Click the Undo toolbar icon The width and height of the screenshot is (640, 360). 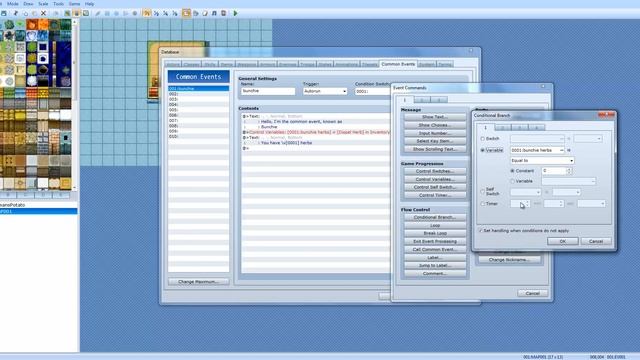(56, 13)
